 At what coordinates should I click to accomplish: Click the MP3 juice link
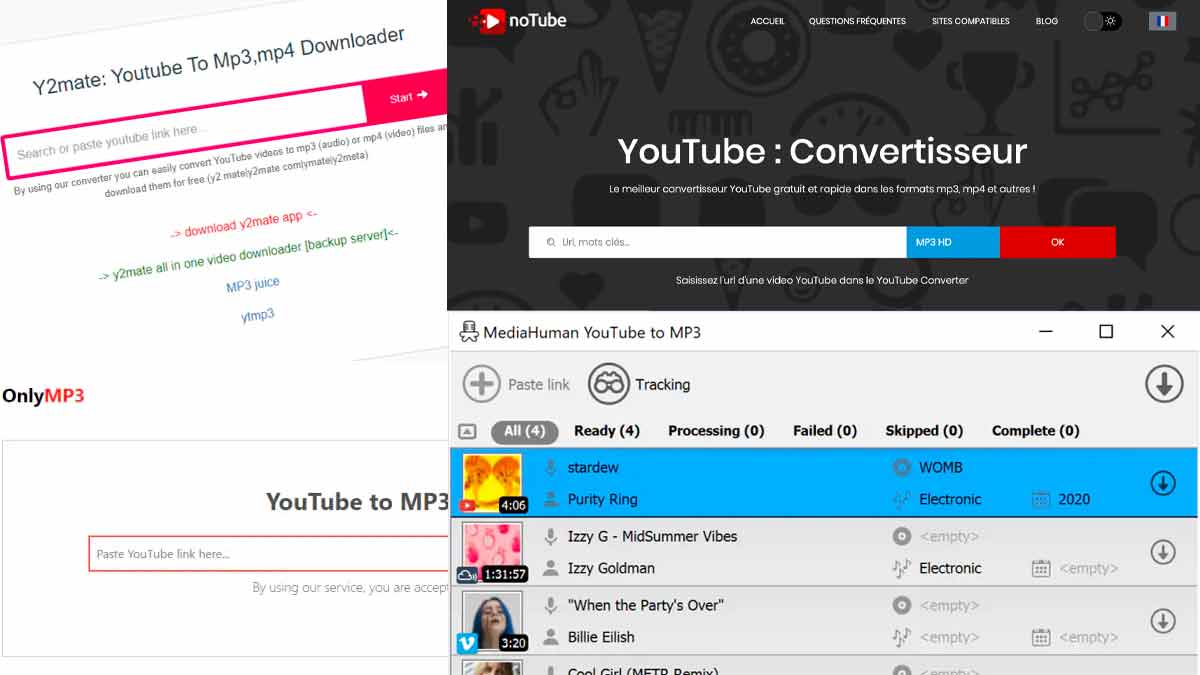(x=253, y=283)
